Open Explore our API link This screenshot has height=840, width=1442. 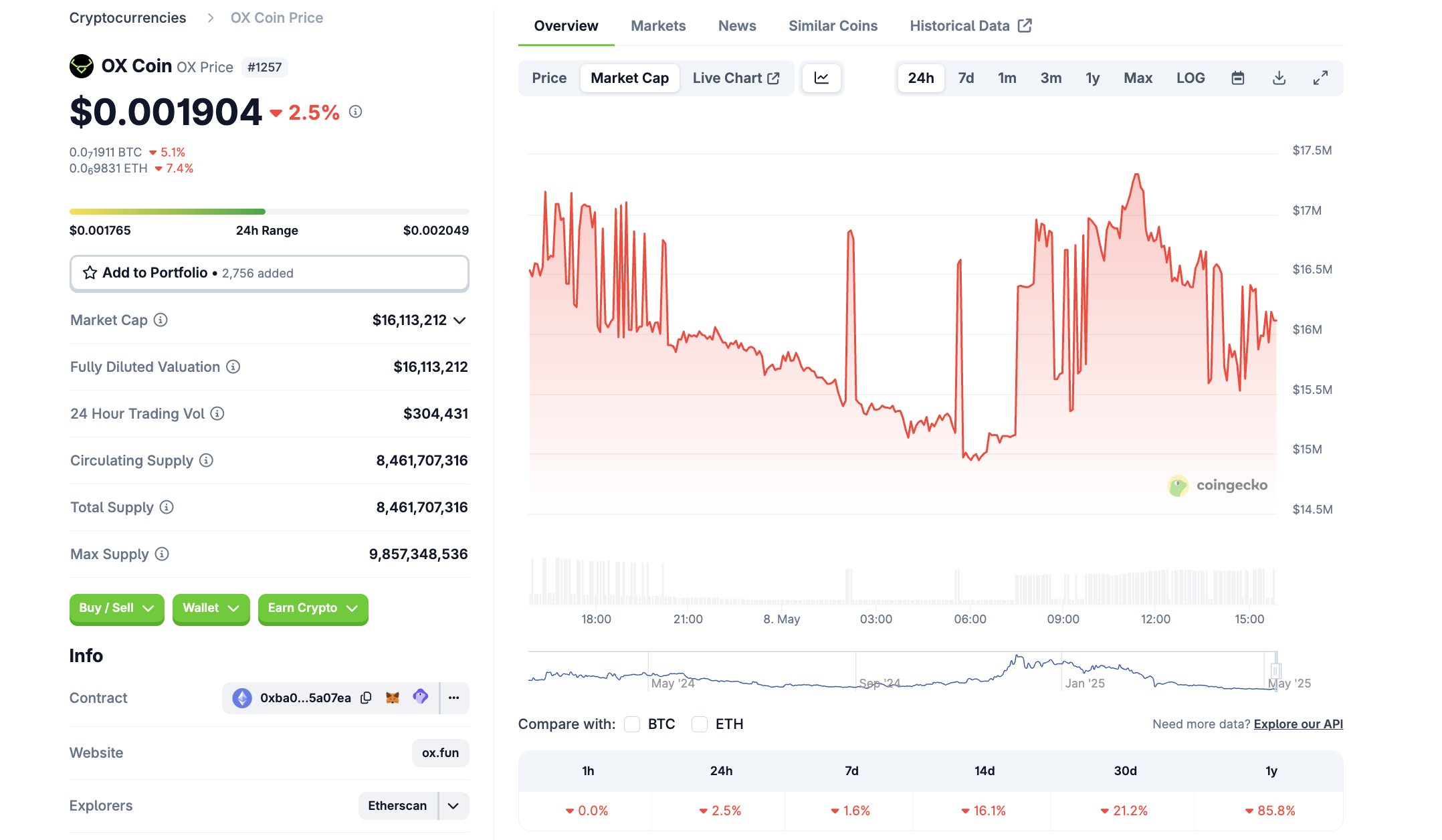1298,724
